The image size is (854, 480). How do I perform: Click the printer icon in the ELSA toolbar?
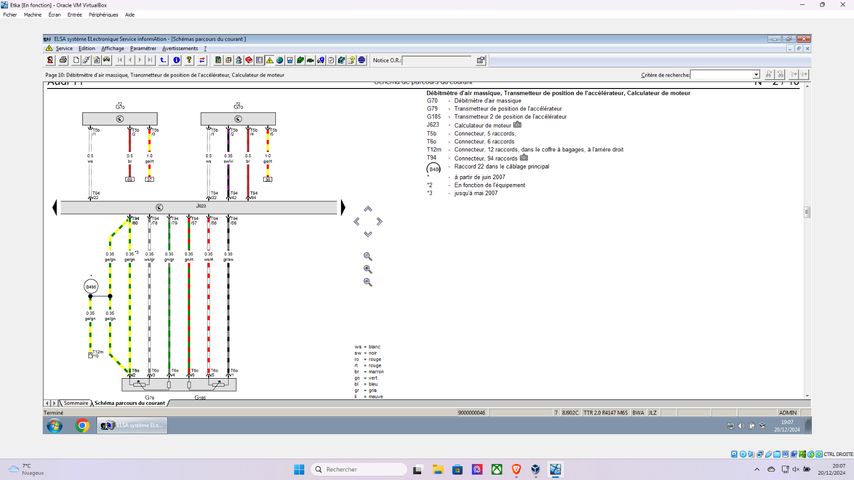point(63,60)
